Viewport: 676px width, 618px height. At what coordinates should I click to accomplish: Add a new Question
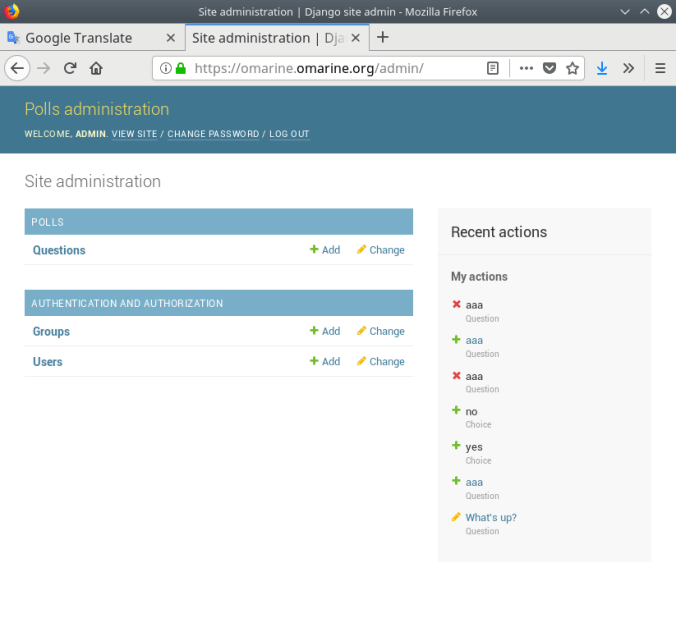tap(325, 250)
